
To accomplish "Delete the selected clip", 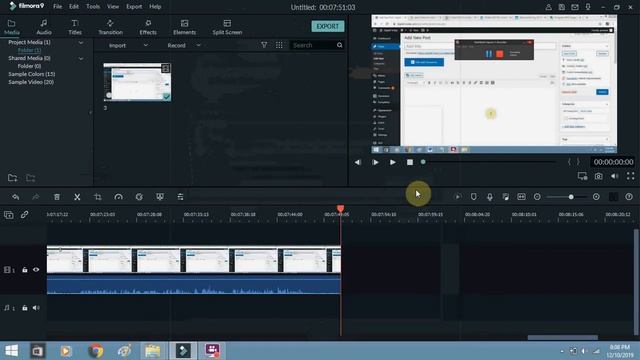I will (x=57, y=197).
